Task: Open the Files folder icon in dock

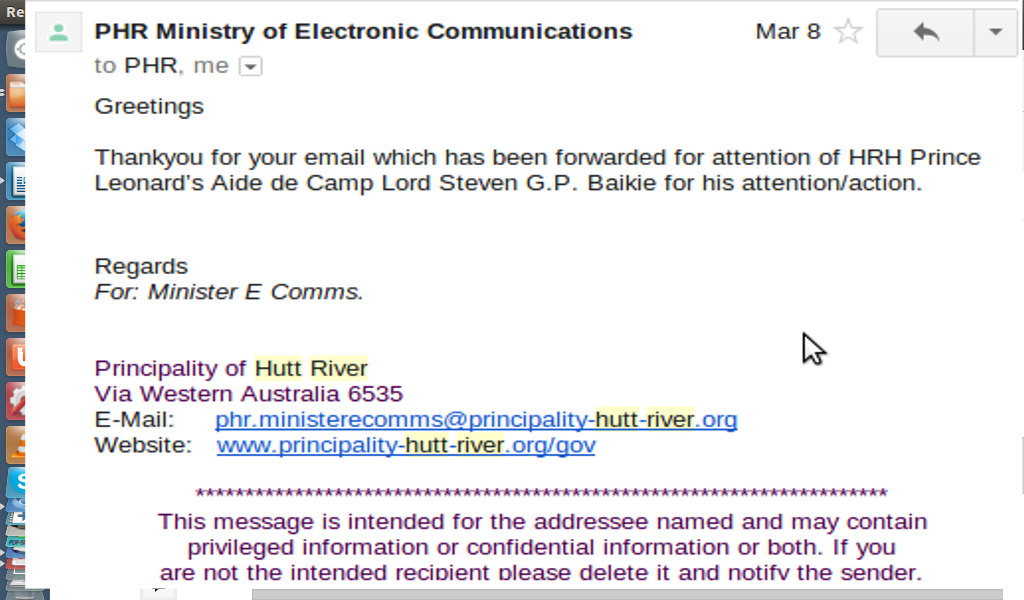Action: 14,94
